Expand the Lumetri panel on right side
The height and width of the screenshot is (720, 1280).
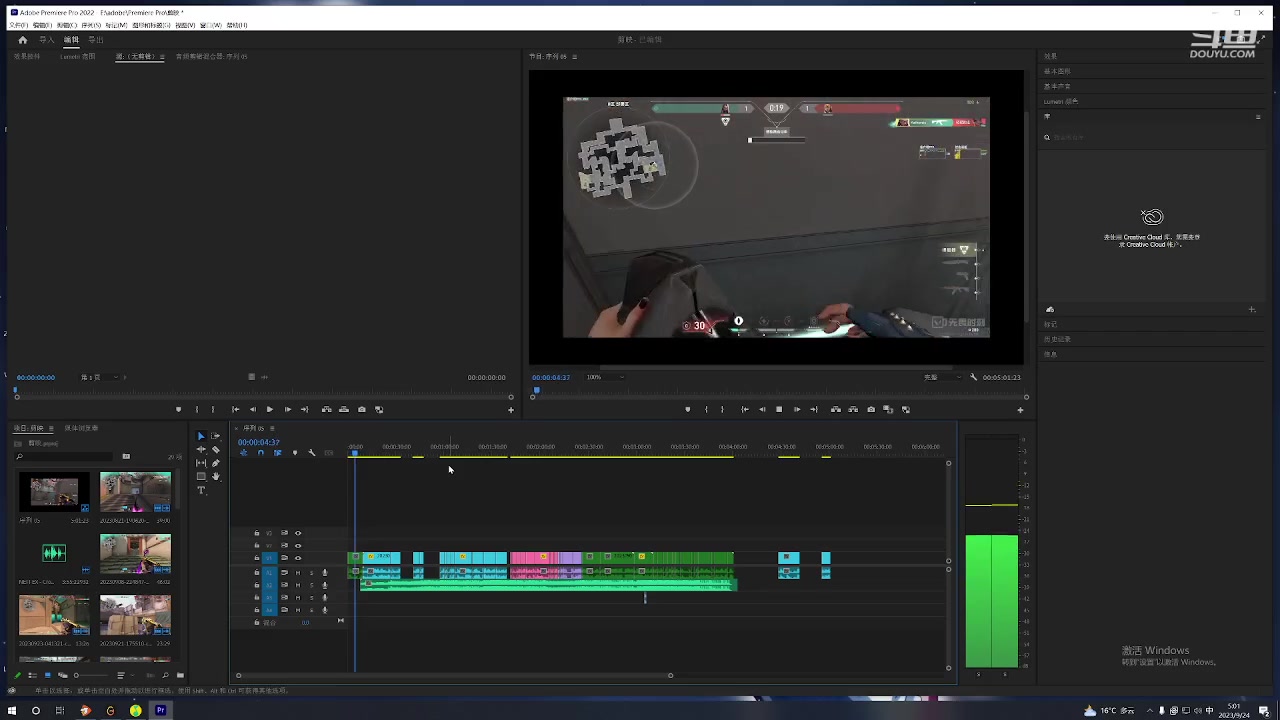tap(1061, 101)
